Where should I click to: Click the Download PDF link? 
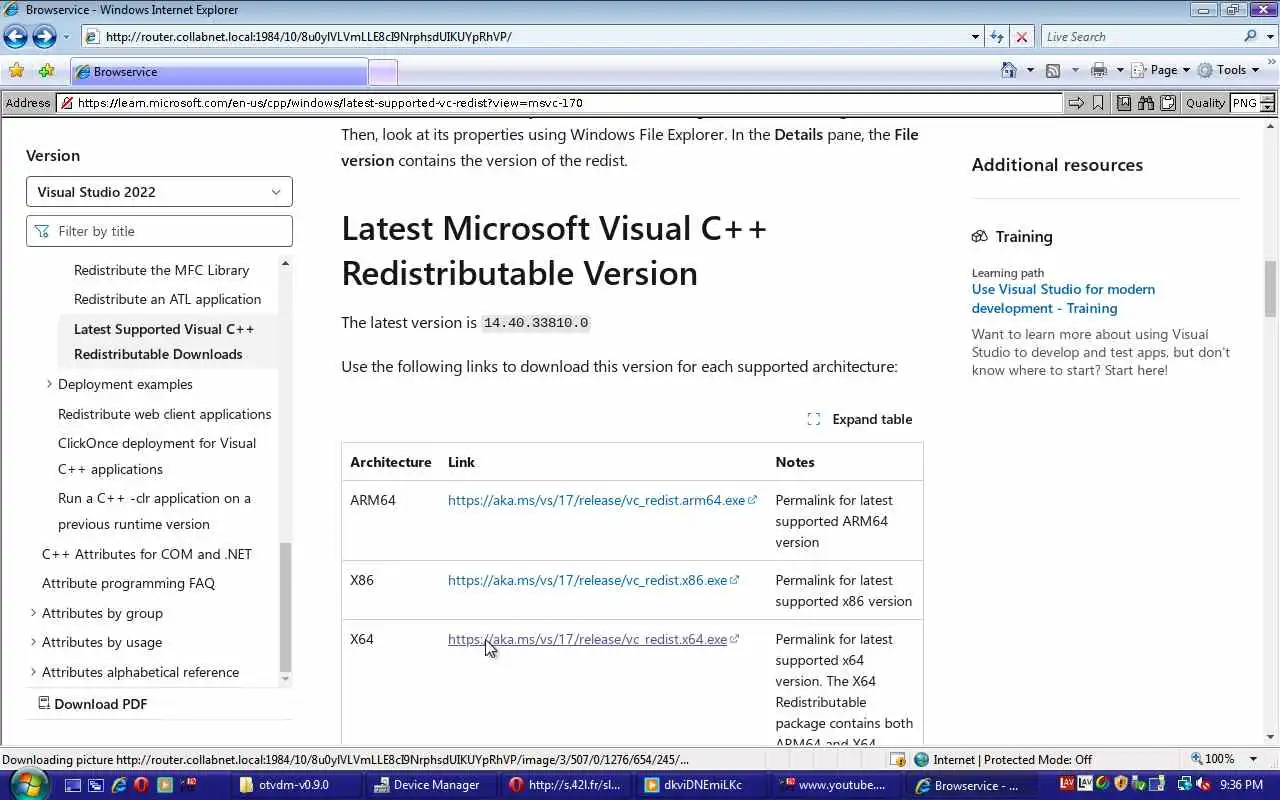tap(100, 704)
